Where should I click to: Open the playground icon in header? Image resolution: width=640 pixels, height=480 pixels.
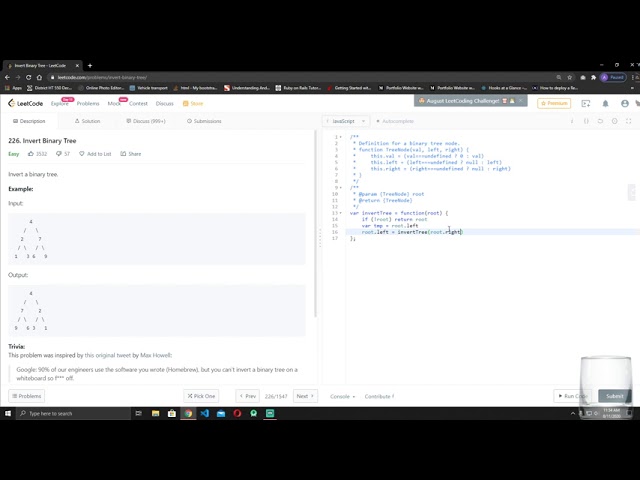pos(586,104)
